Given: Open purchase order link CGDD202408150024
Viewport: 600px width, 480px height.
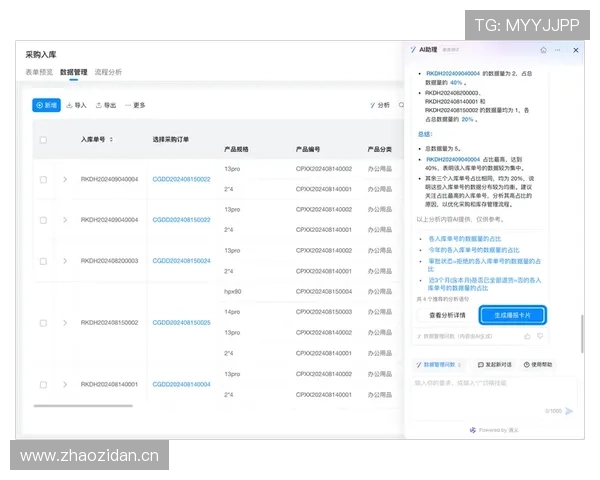Looking at the screenshot, I should (x=181, y=261).
